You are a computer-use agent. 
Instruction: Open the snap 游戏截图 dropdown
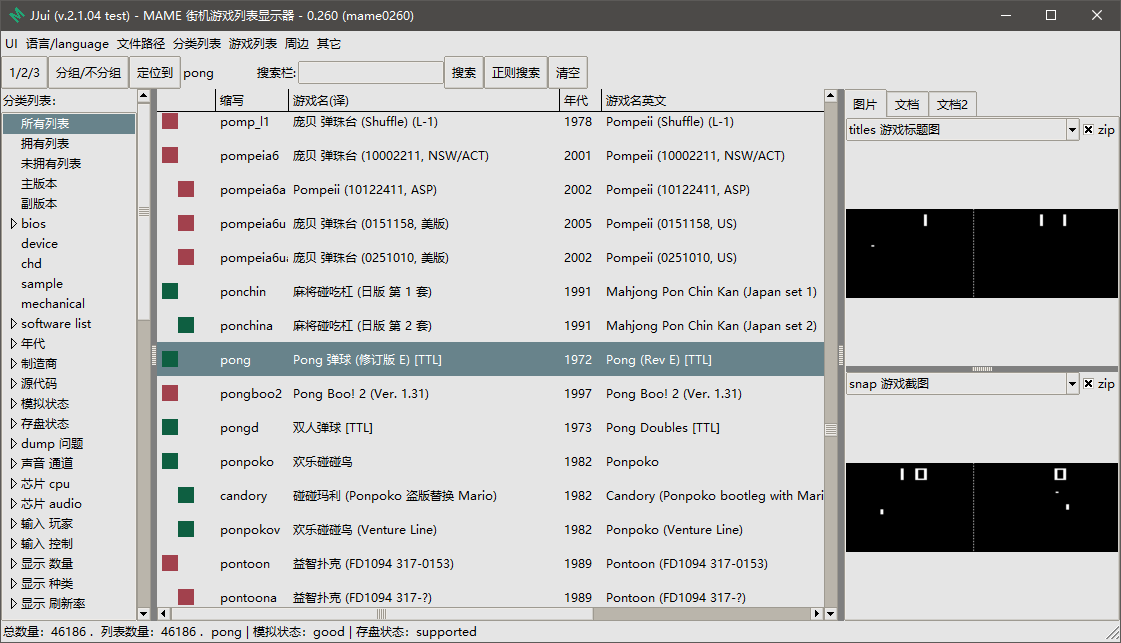1072,383
